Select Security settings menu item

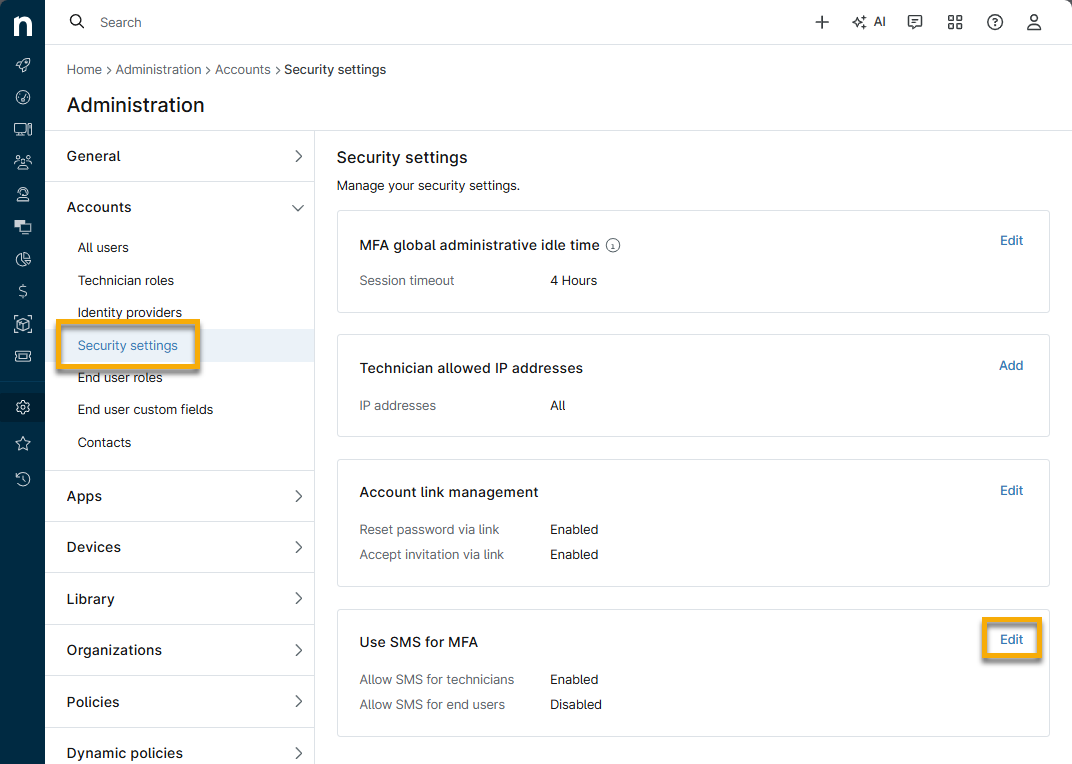click(x=128, y=345)
